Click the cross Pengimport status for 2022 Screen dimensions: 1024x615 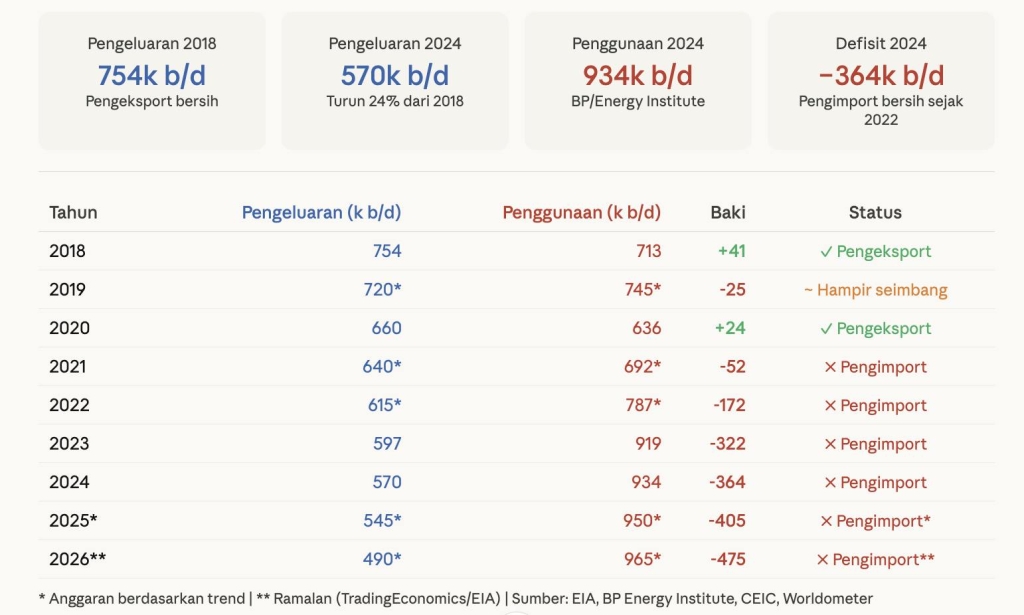[875, 405]
